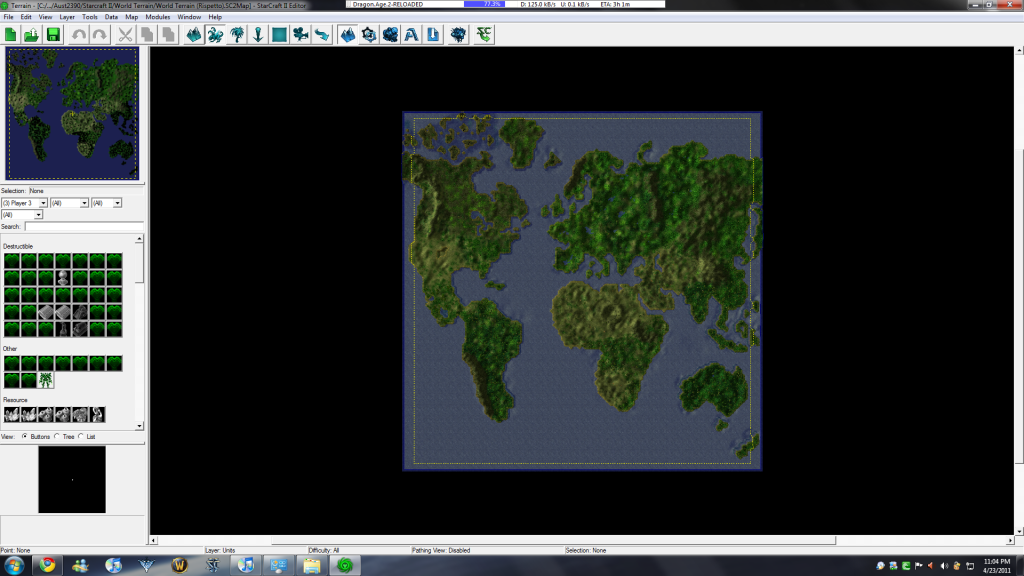
Task: Open the Layer menu
Action: pos(67,17)
